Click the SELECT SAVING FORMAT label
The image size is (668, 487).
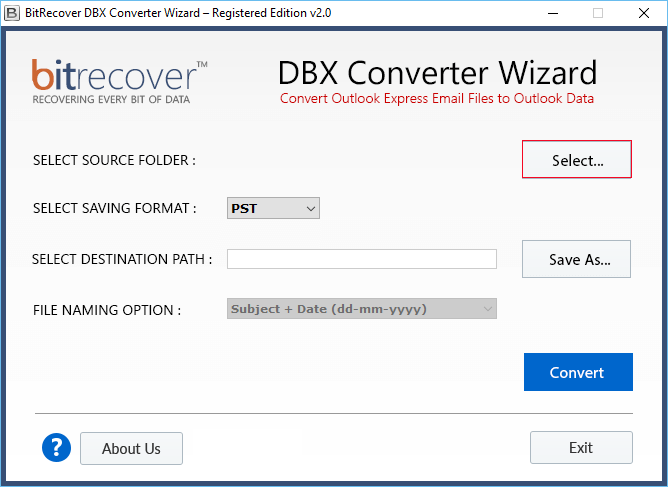click(115, 208)
